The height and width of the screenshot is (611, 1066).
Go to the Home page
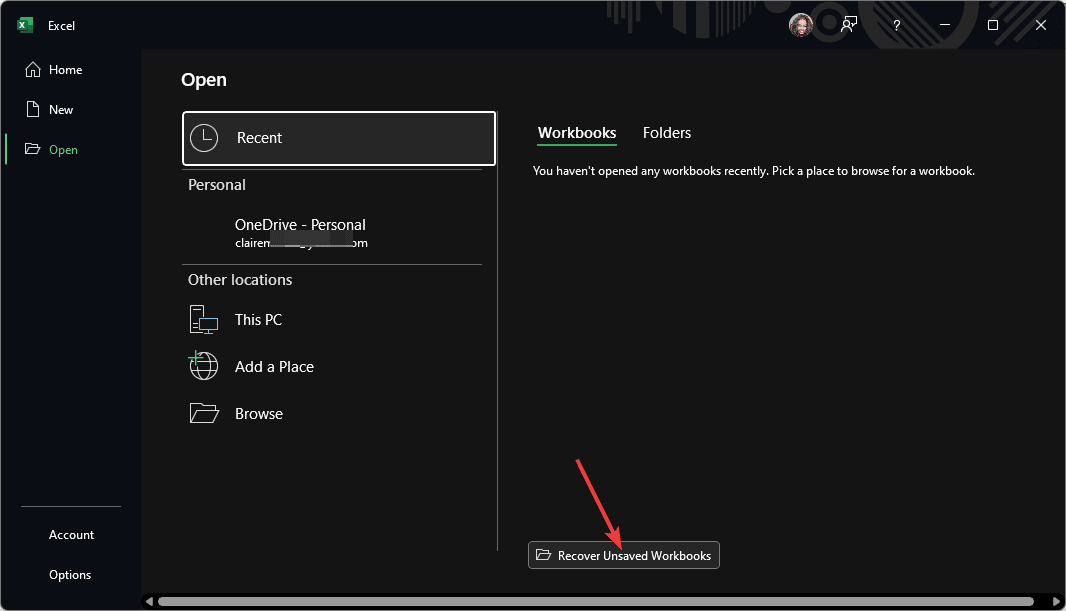[x=65, y=70]
